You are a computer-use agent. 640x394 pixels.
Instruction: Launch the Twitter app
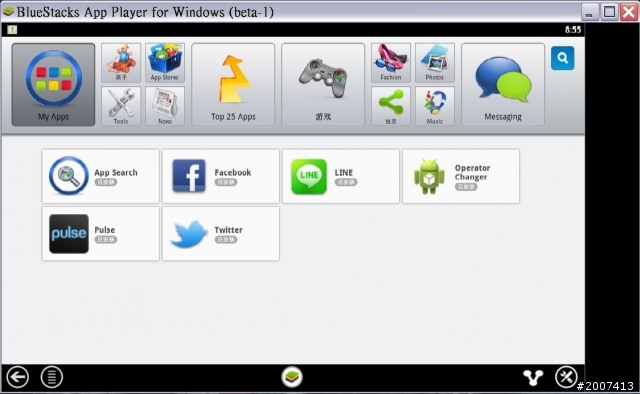[220, 234]
